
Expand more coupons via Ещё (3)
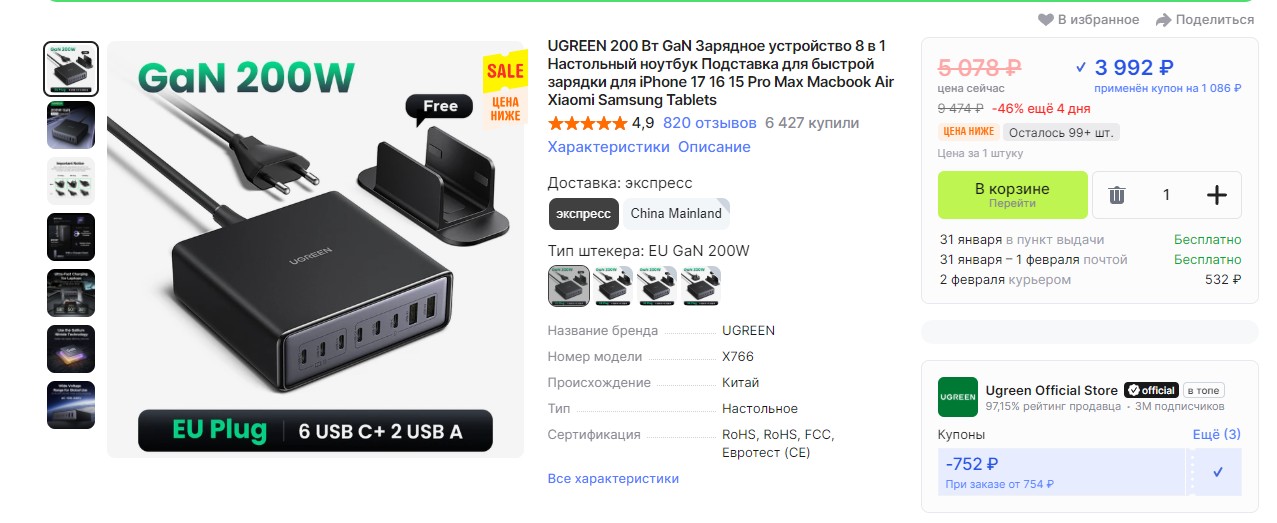[x=1217, y=434]
